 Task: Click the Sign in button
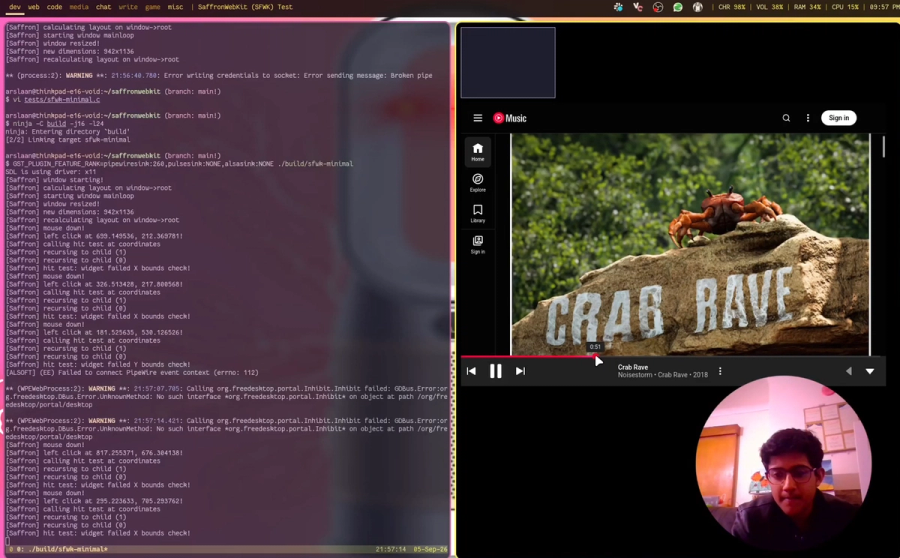[x=839, y=118]
